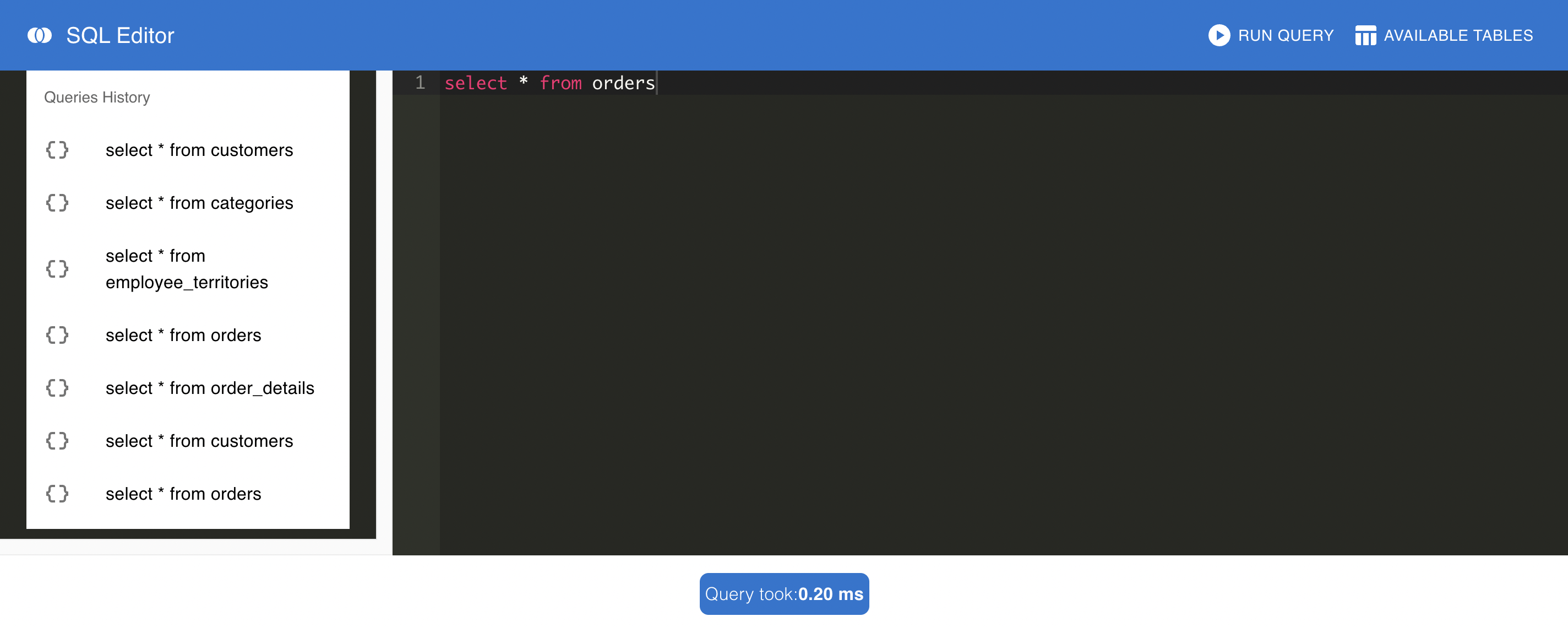This screenshot has width=1568, height=627.
Task: Click braces icon beside last orders query
Action: pyautogui.click(x=57, y=494)
